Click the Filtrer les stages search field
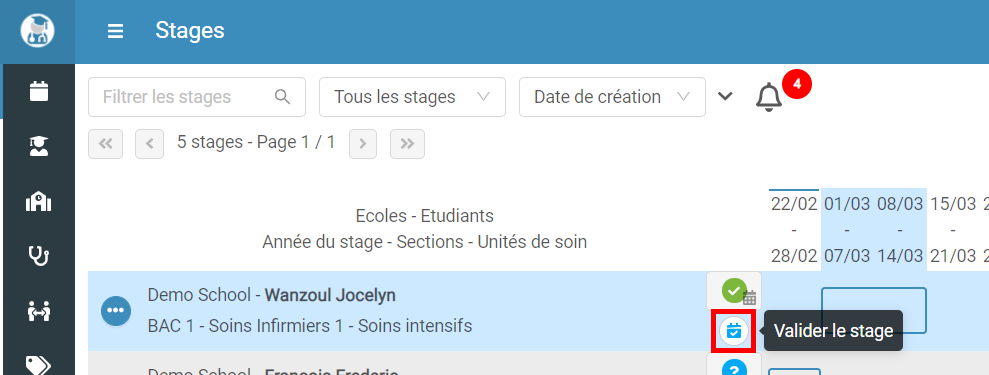 click(197, 97)
